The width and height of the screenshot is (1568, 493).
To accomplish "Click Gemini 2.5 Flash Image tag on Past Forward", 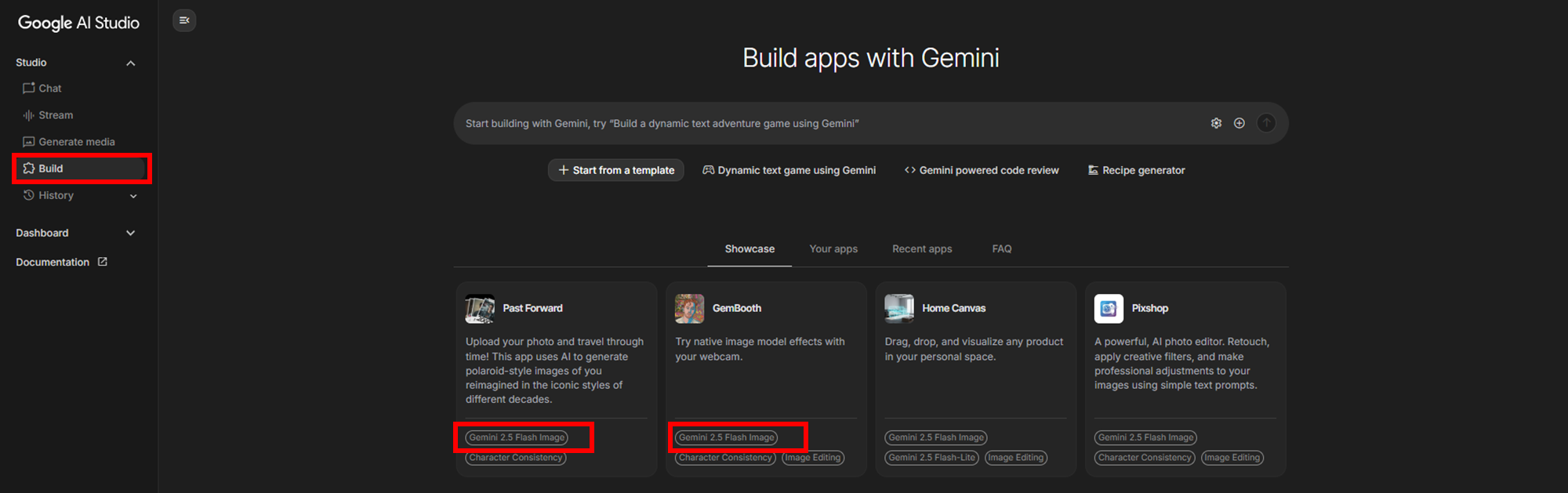I will 517,437.
